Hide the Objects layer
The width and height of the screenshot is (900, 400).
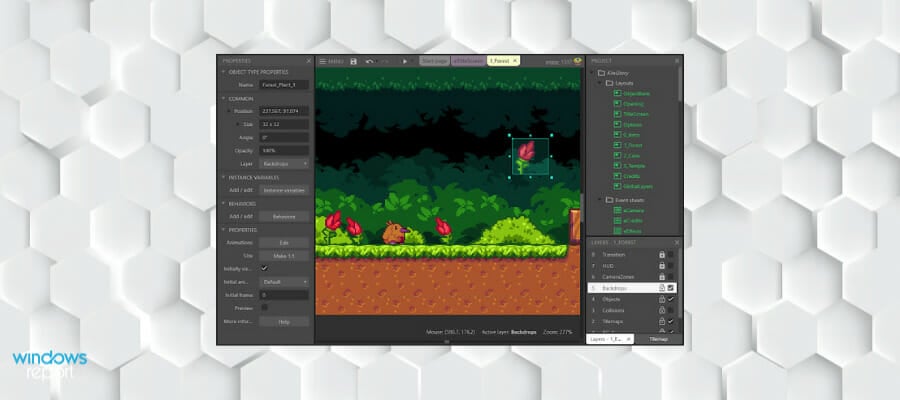(x=670, y=299)
